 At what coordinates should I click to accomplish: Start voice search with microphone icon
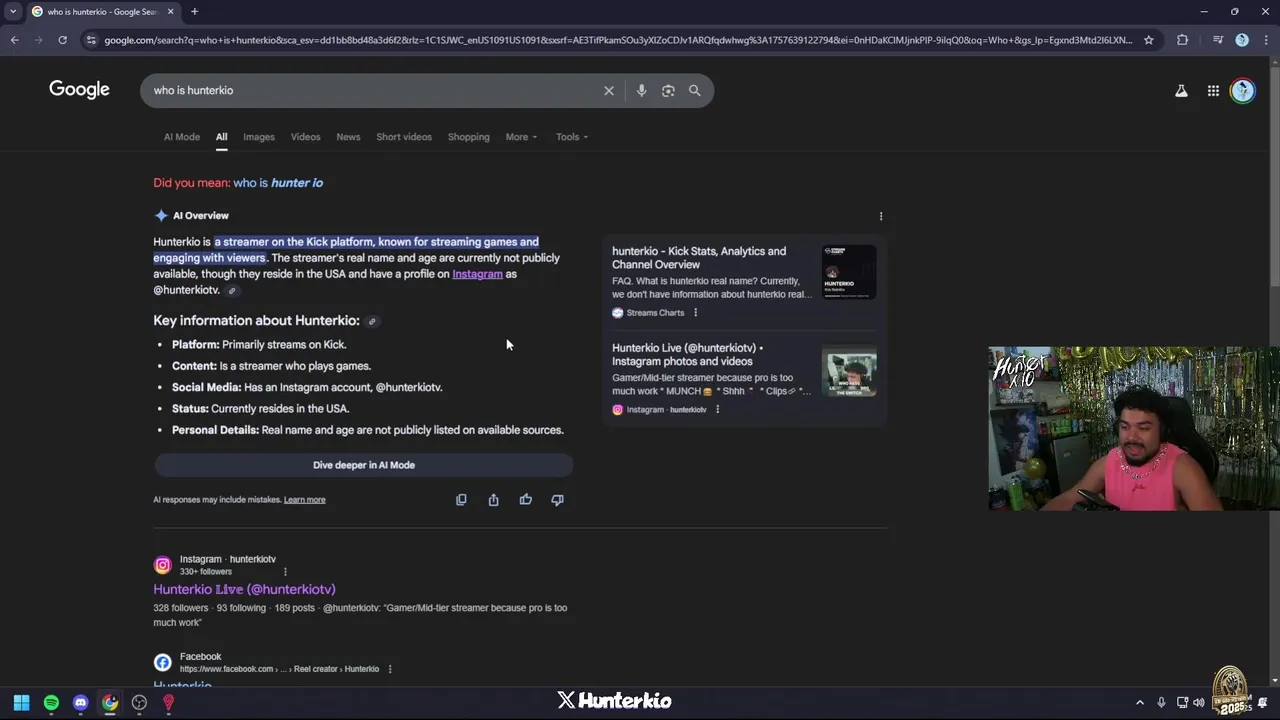coord(641,90)
